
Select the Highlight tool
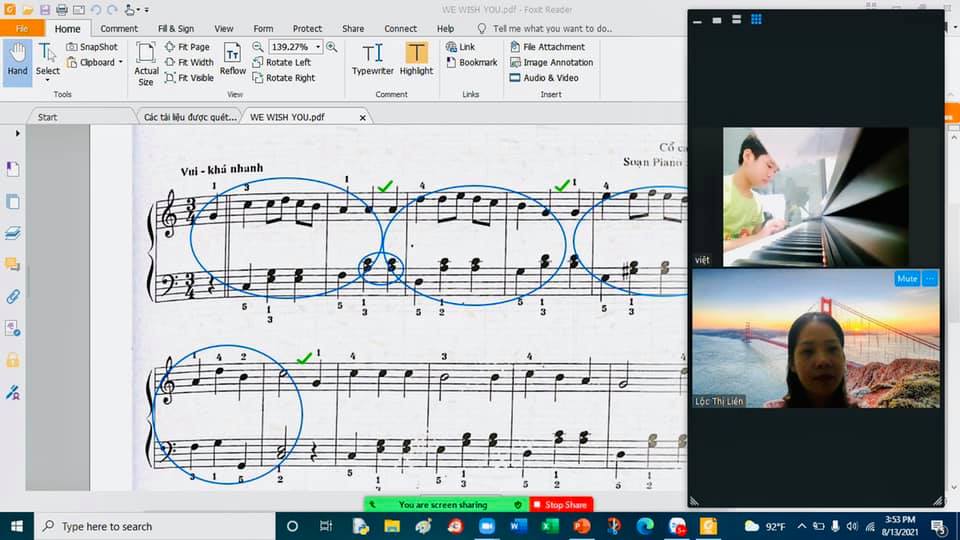point(416,59)
